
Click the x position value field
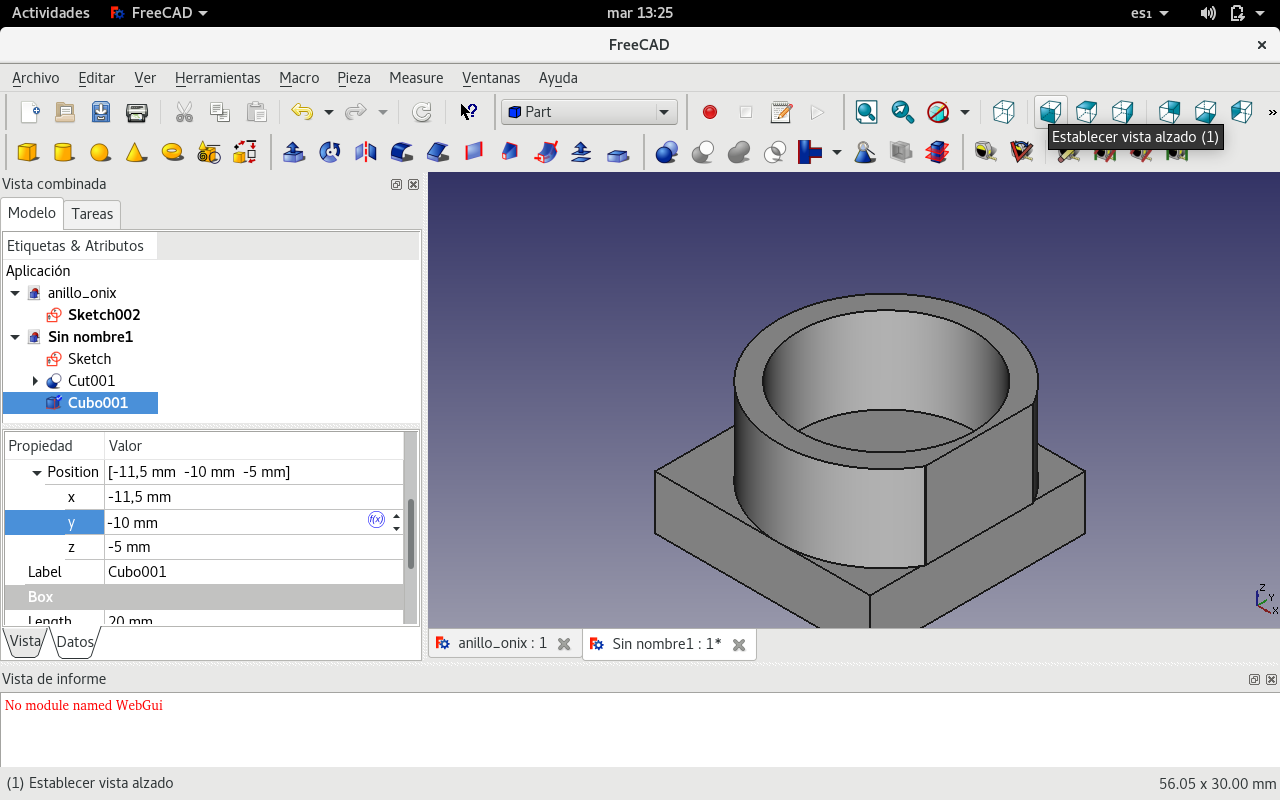click(250, 497)
